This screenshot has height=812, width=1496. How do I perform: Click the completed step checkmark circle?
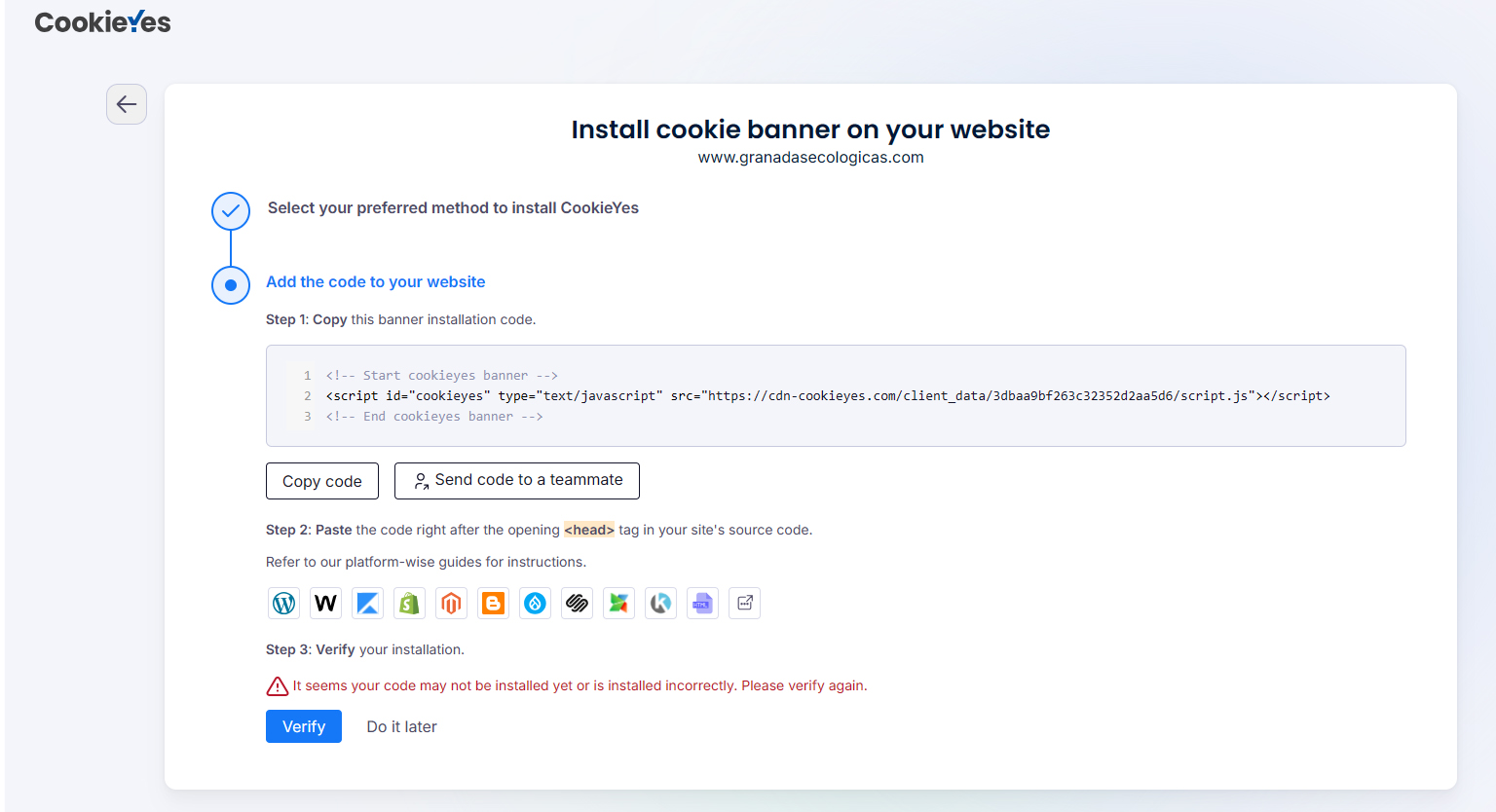click(x=231, y=210)
